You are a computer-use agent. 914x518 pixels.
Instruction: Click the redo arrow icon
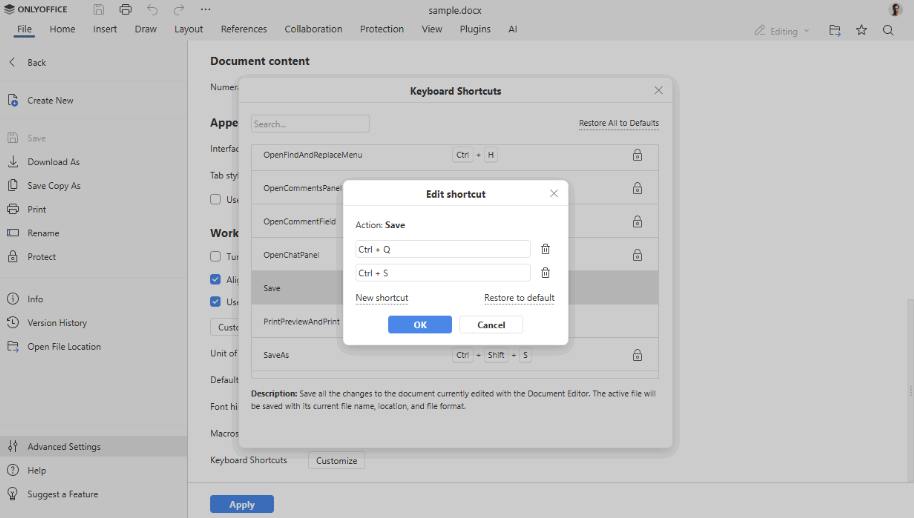click(179, 9)
